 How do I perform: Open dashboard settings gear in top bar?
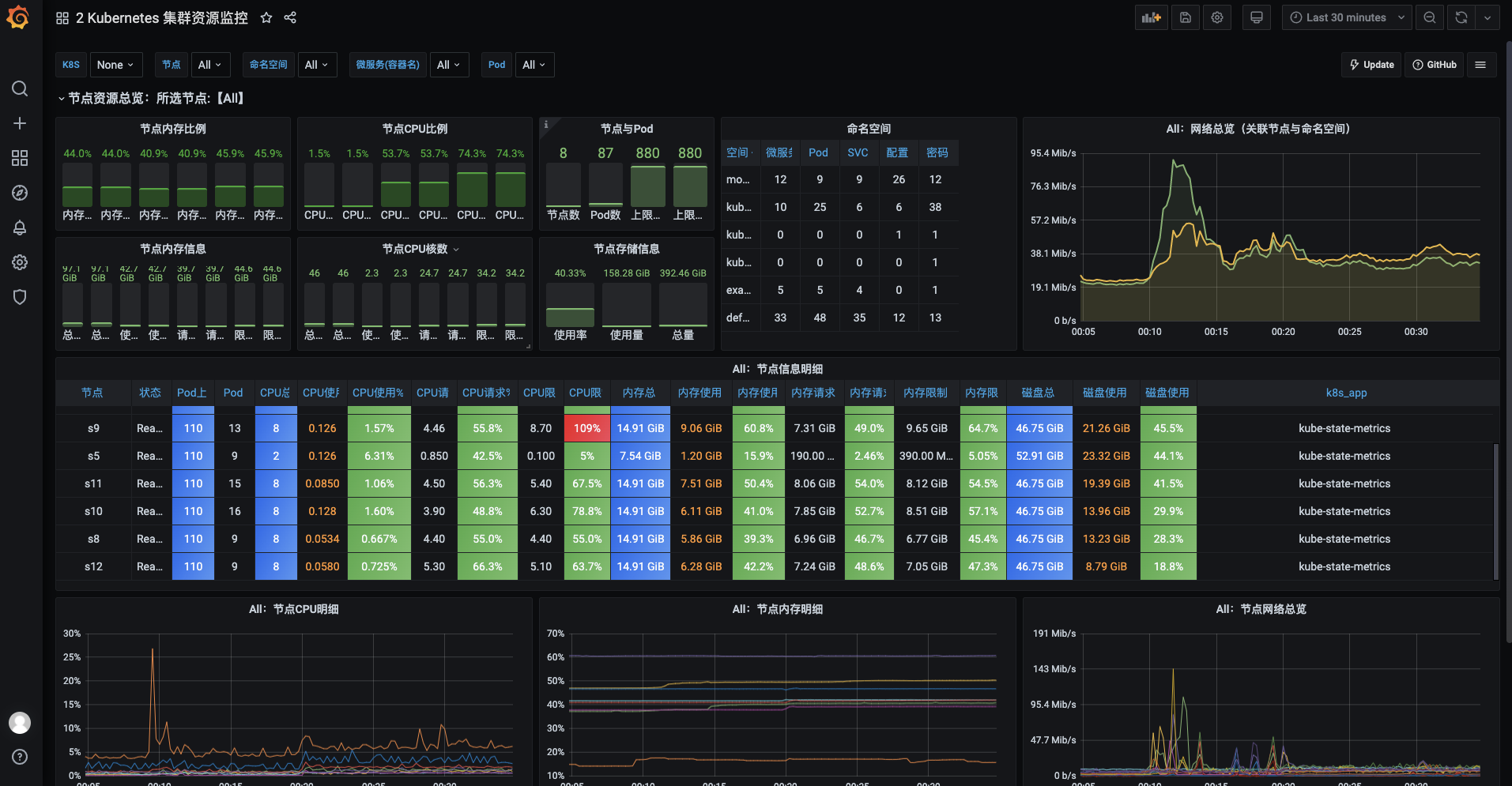pos(1217,17)
